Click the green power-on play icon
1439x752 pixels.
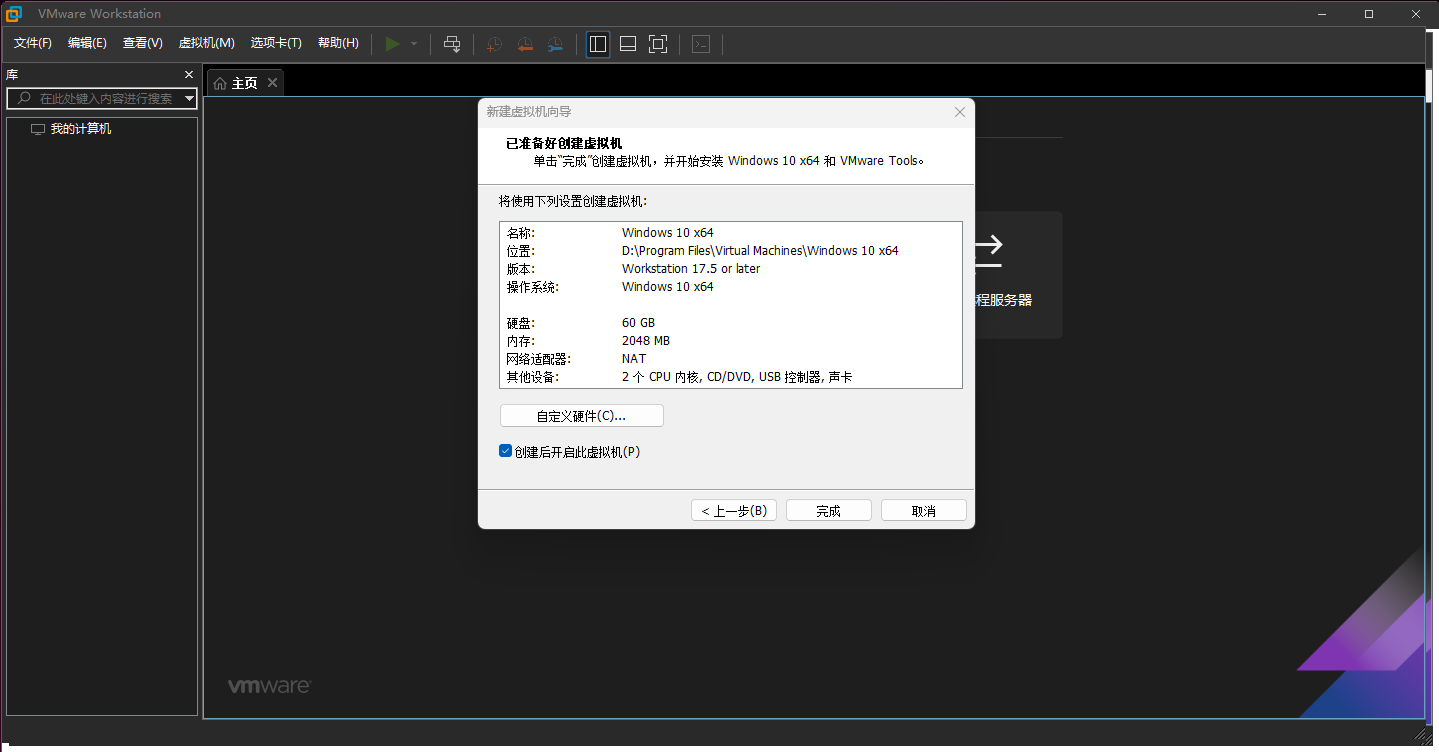click(392, 44)
